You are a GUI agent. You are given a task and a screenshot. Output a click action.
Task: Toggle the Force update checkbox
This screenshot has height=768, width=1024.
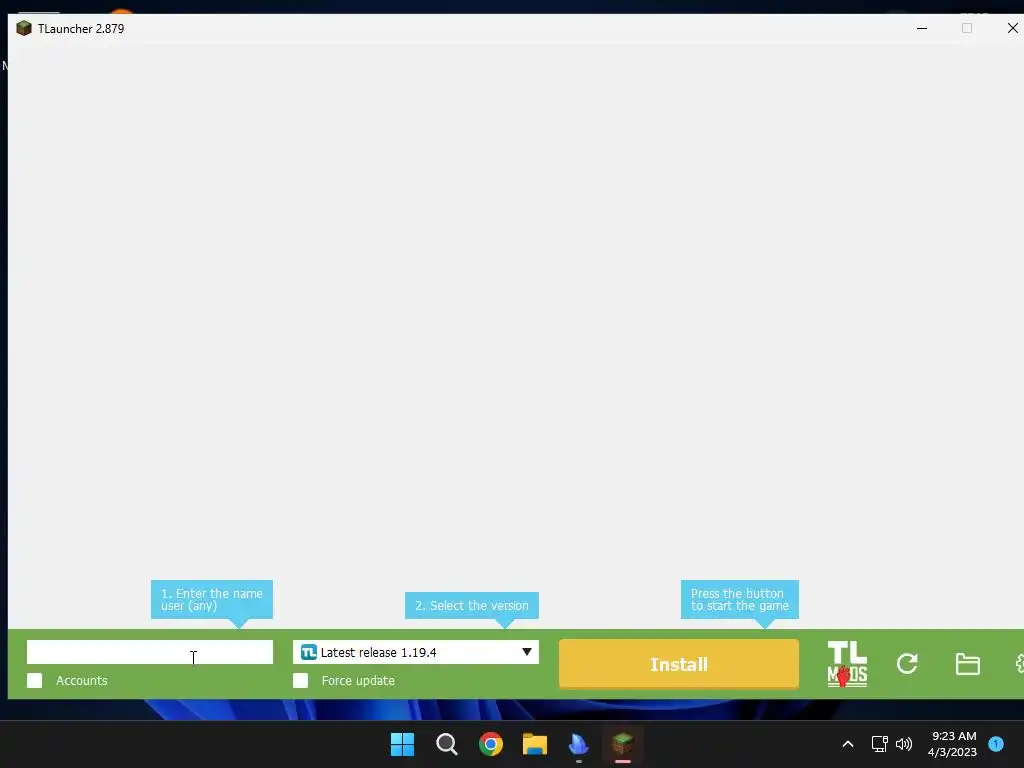pyautogui.click(x=300, y=680)
